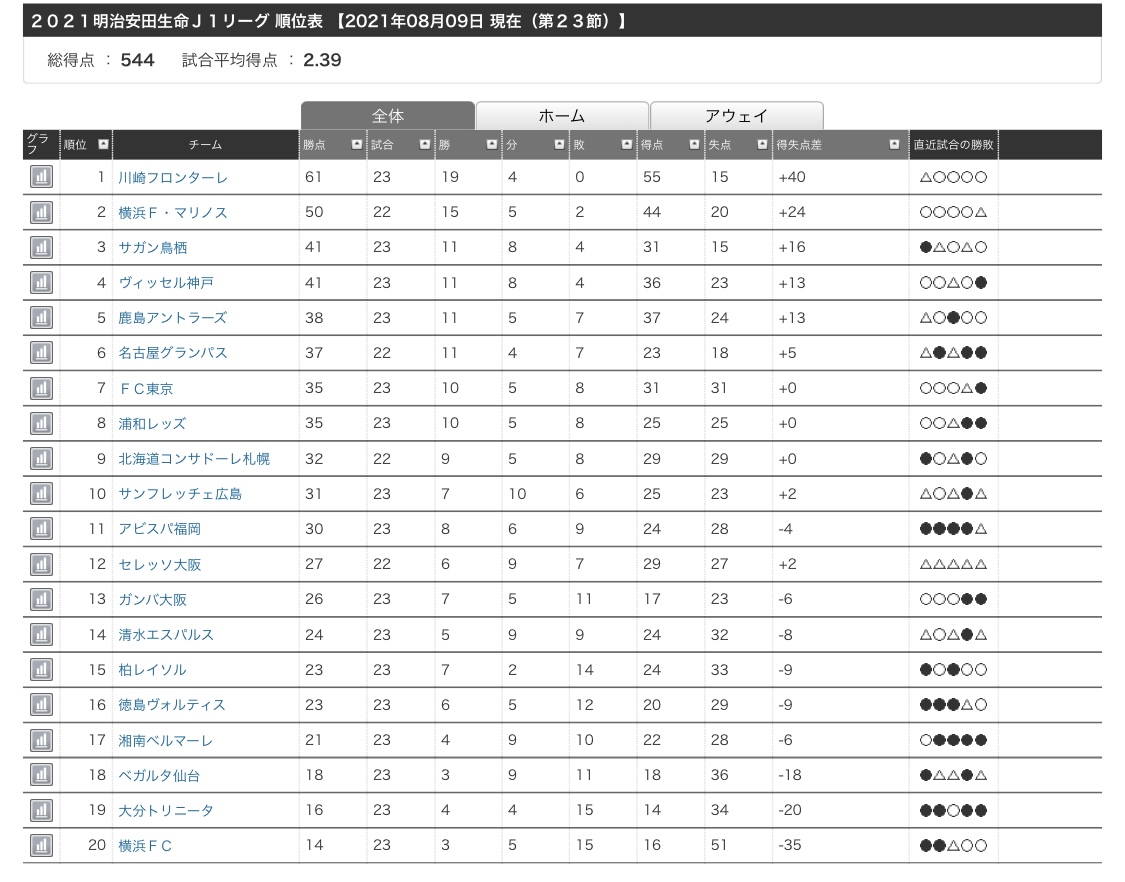Open ヴィッセル神戸 team link
1125x882 pixels.
(x=166, y=283)
